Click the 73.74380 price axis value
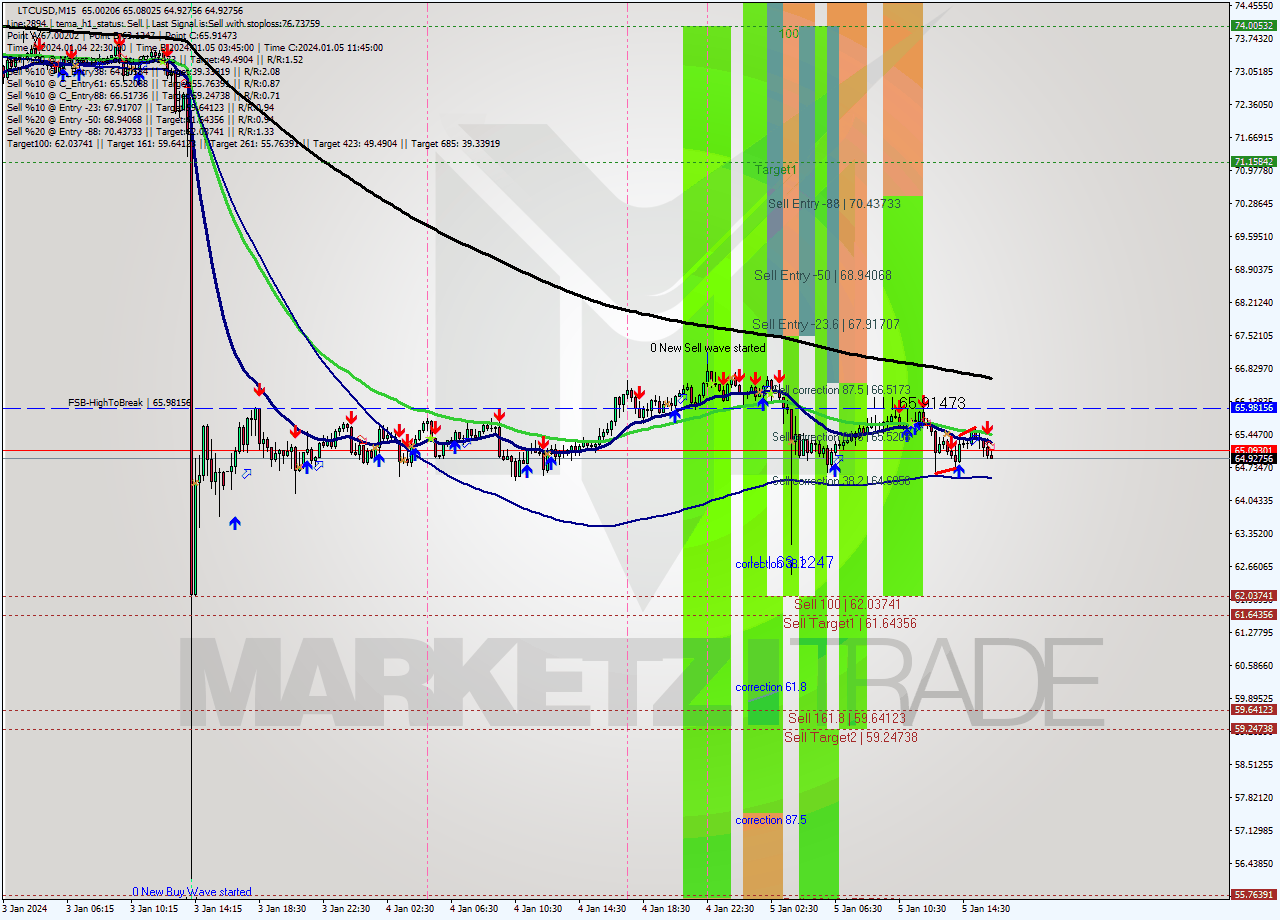1280x920 pixels. [1254, 38]
